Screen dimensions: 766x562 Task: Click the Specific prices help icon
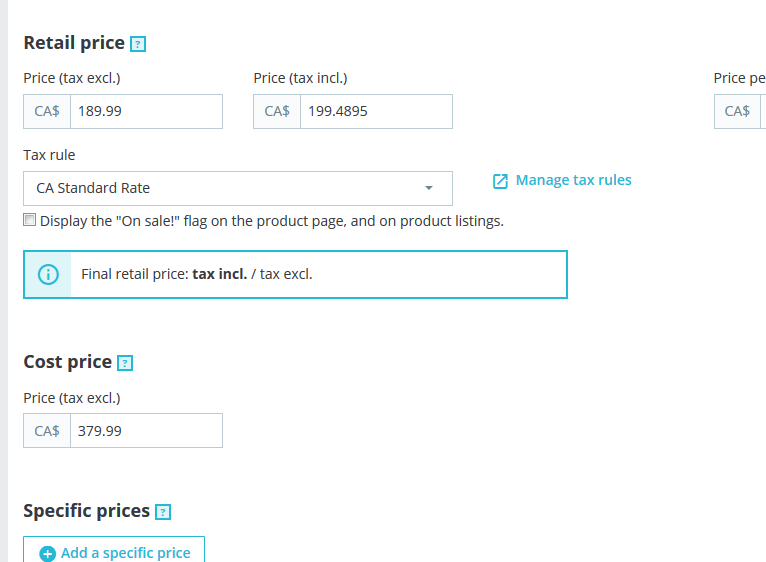coord(163,512)
